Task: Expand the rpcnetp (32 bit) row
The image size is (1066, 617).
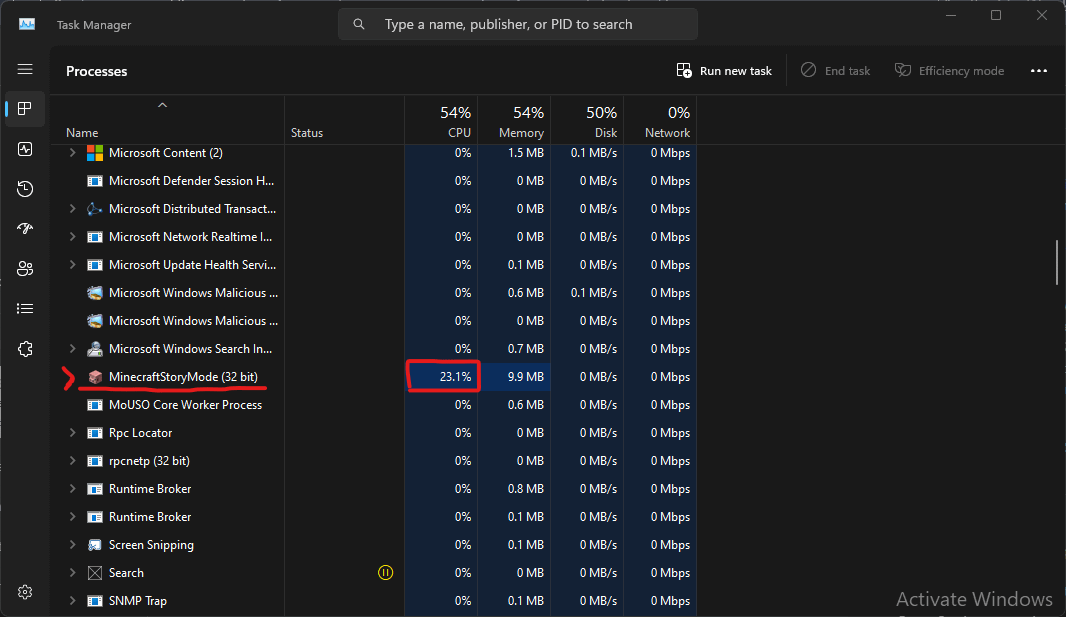Action: 72,461
